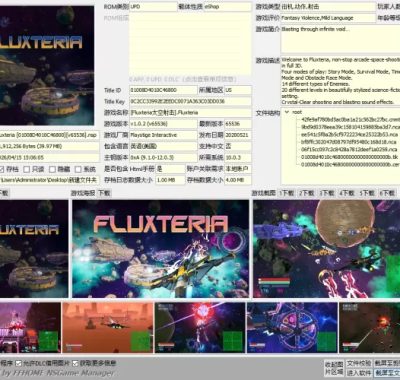Enable the 只读 read-only checkbox
The image size is (400, 380).
pos(27,169)
